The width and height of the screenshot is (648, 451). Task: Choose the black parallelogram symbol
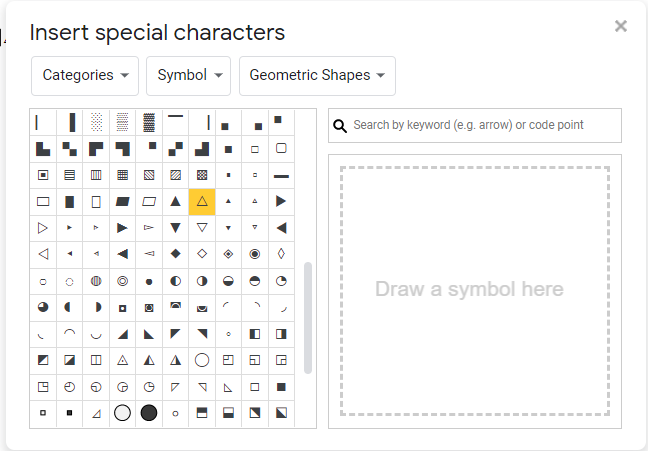(x=122, y=202)
